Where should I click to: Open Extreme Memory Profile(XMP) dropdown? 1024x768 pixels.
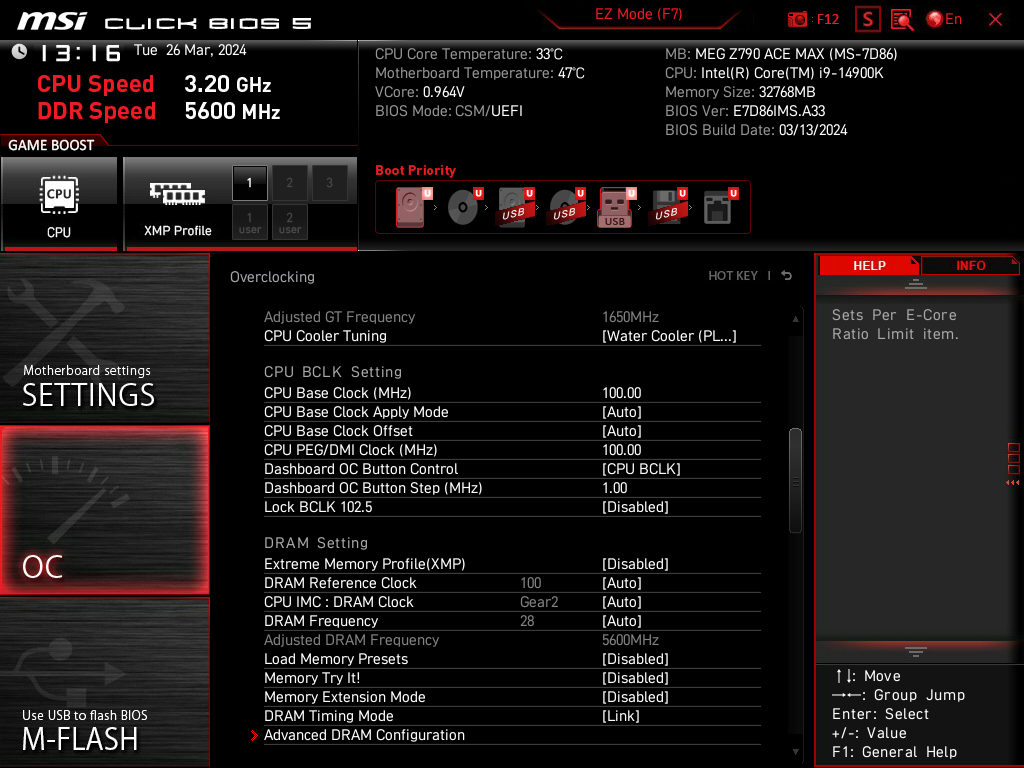click(x=512, y=564)
